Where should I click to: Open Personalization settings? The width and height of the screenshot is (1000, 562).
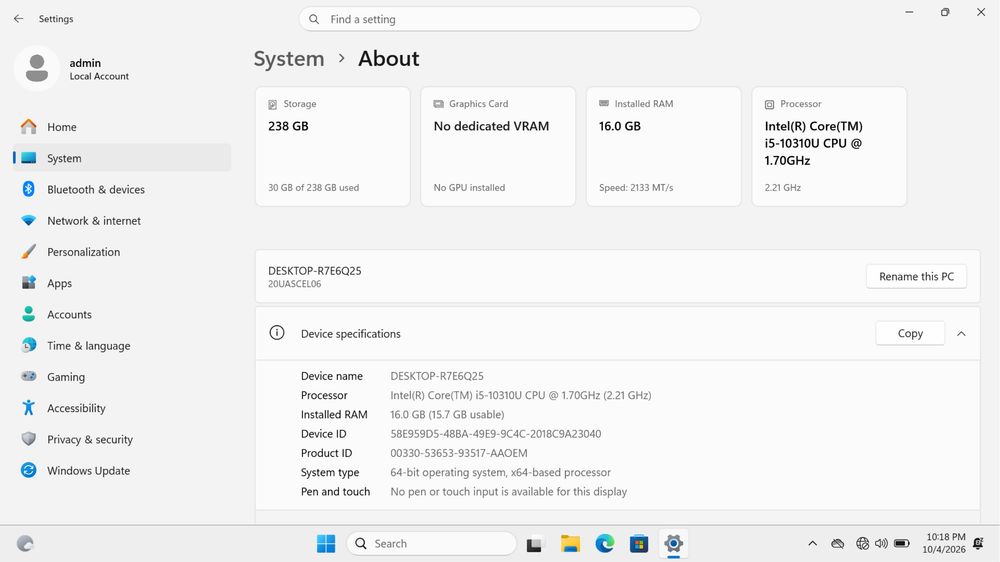pyautogui.click(x=122, y=252)
